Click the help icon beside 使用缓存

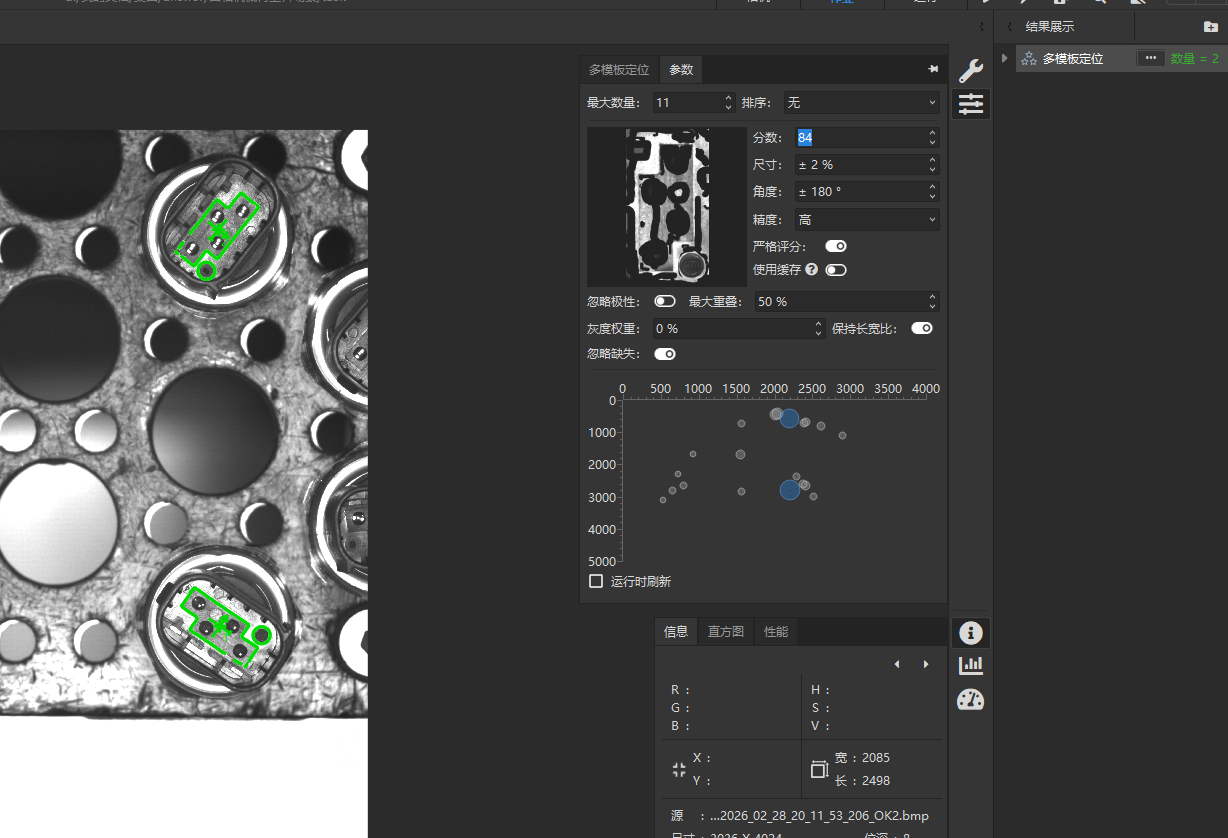click(x=811, y=270)
